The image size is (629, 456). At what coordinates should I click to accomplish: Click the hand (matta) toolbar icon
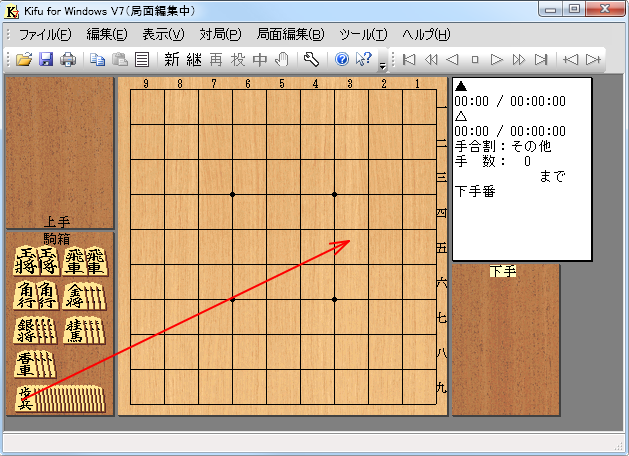(282, 59)
